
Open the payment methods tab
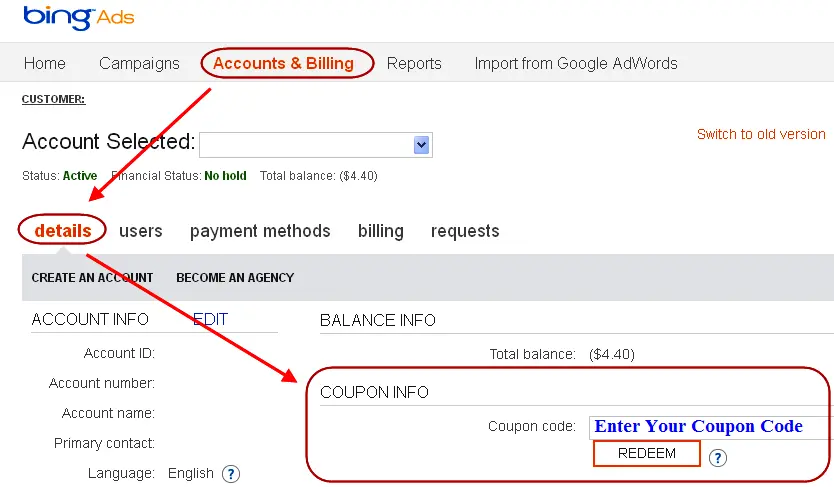(x=260, y=231)
